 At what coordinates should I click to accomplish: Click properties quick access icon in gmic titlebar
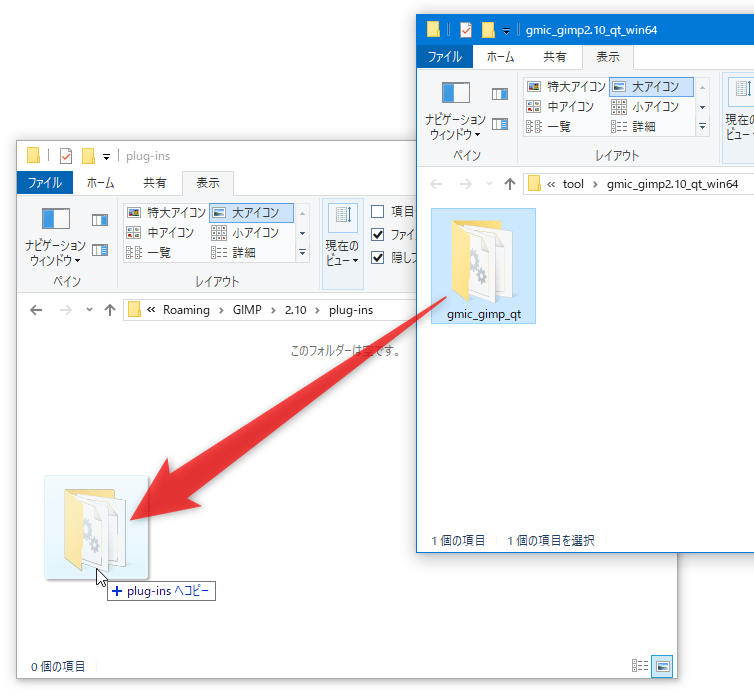(x=466, y=30)
